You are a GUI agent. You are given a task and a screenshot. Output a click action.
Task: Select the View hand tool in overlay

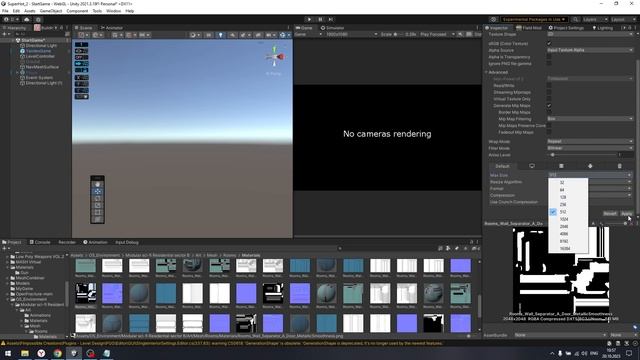98,184
